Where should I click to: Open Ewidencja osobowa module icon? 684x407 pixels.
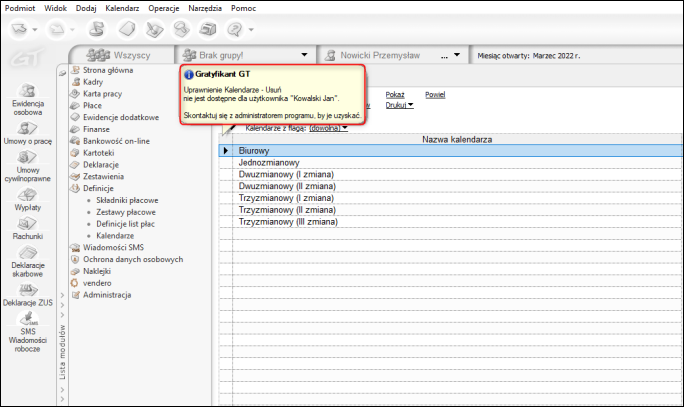(x=27, y=99)
